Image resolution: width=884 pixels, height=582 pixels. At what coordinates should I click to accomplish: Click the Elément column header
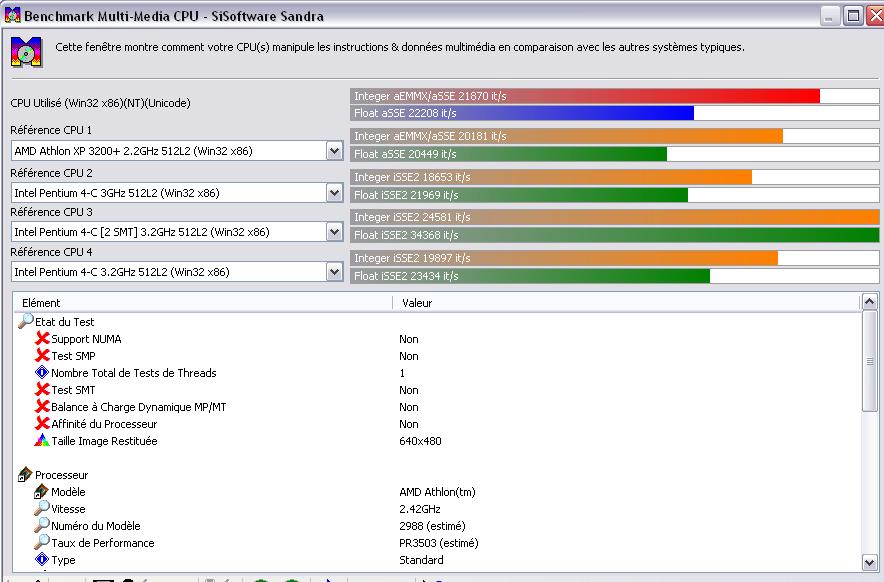204,303
